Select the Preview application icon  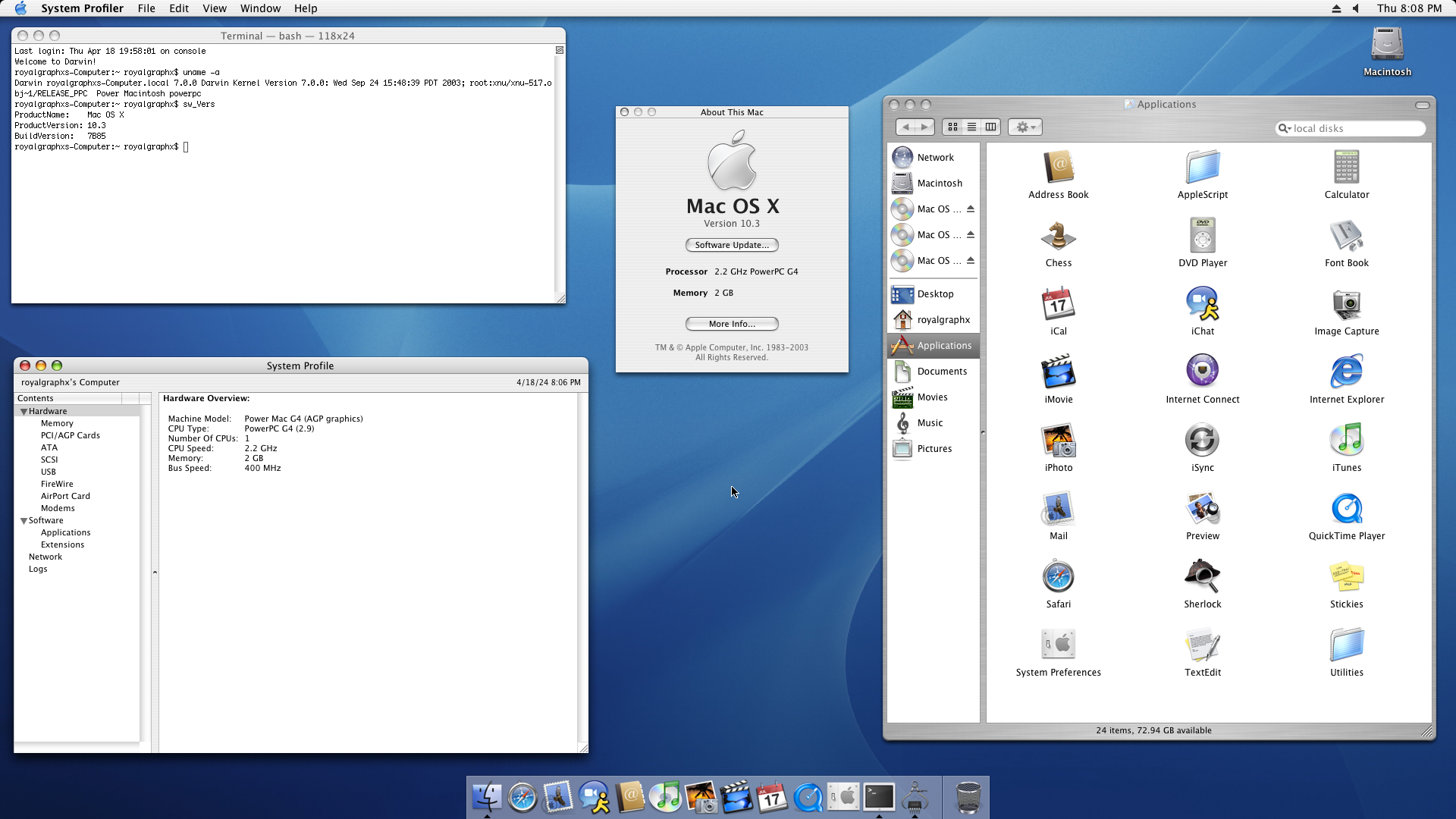[x=1203, y=509]
